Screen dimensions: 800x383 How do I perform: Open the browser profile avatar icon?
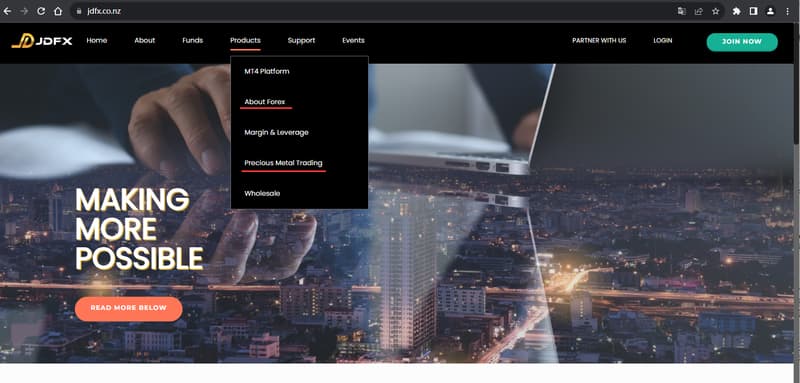770,11
